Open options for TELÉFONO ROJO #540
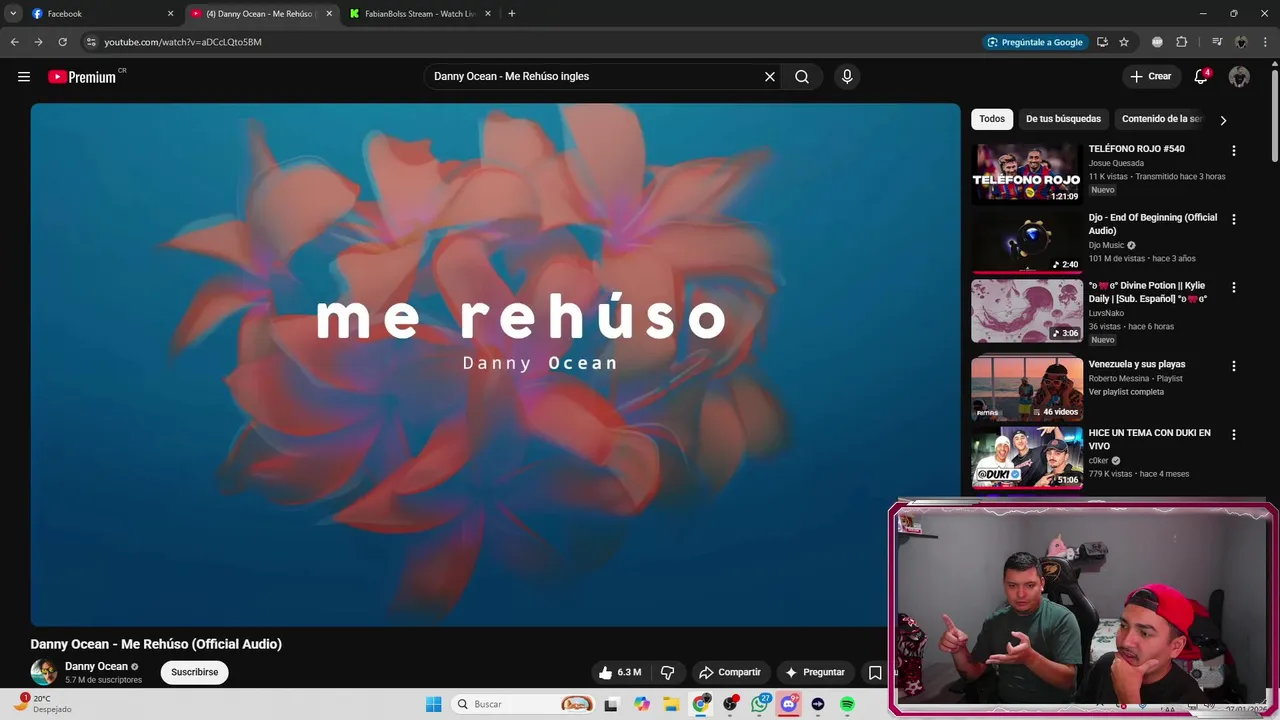This screenshot has width=1280, height=720. (1233, 151)
